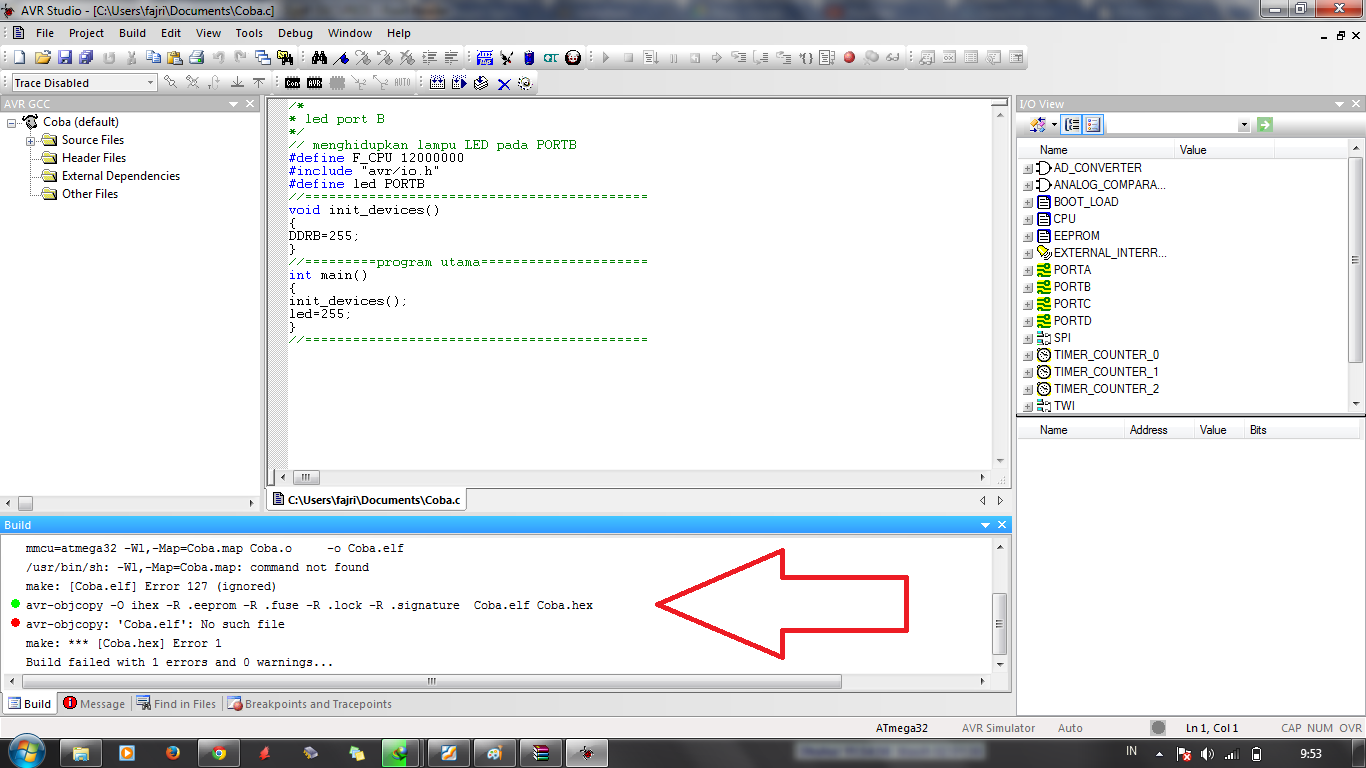This screenshot has width=1366, height=768.
Task: Expand the TIMER_COUNTER_0 node
Action: pyautogui.click(x=1028, y=356)
